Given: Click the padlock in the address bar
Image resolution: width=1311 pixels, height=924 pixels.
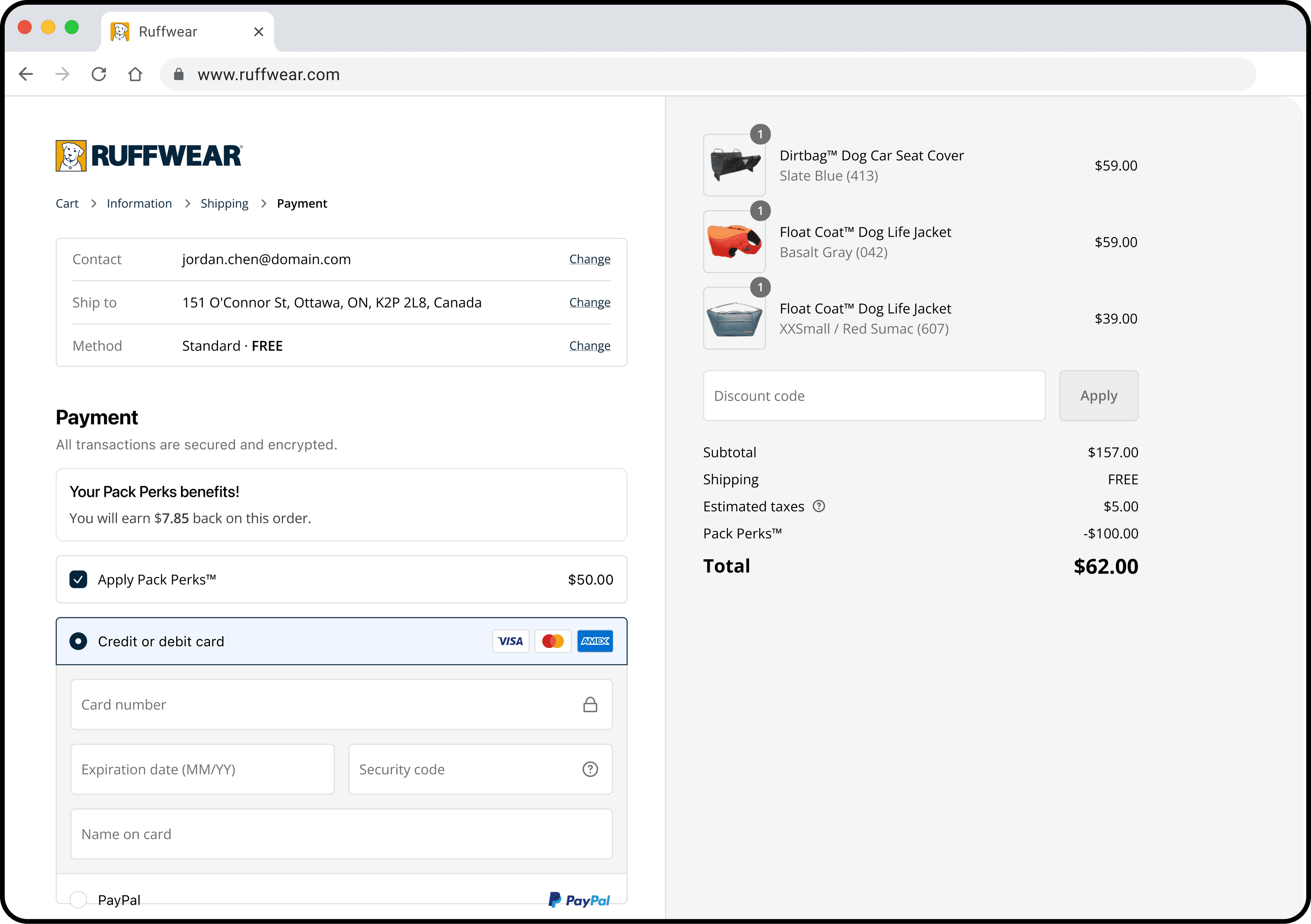Looking at the screenshot, I should 178,74.
